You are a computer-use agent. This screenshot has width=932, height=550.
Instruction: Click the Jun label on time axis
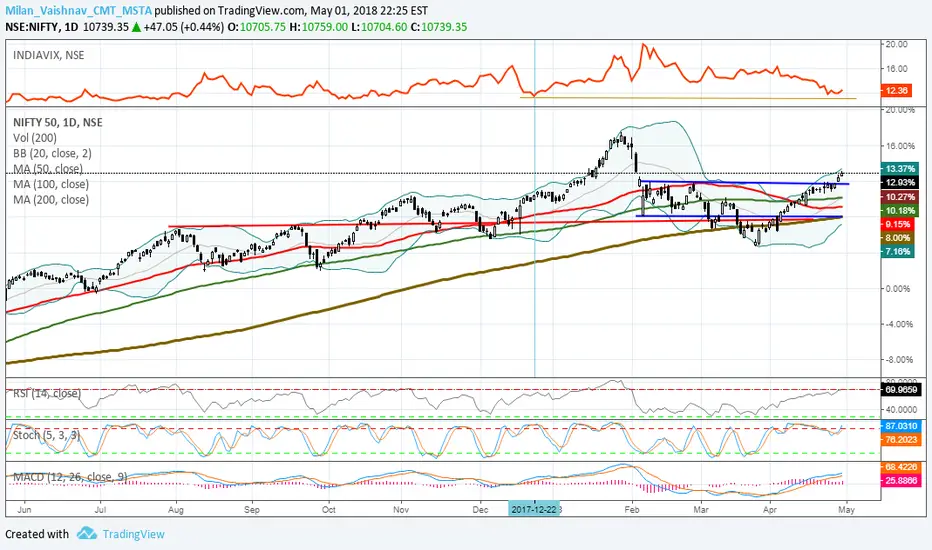click(24, 510)
